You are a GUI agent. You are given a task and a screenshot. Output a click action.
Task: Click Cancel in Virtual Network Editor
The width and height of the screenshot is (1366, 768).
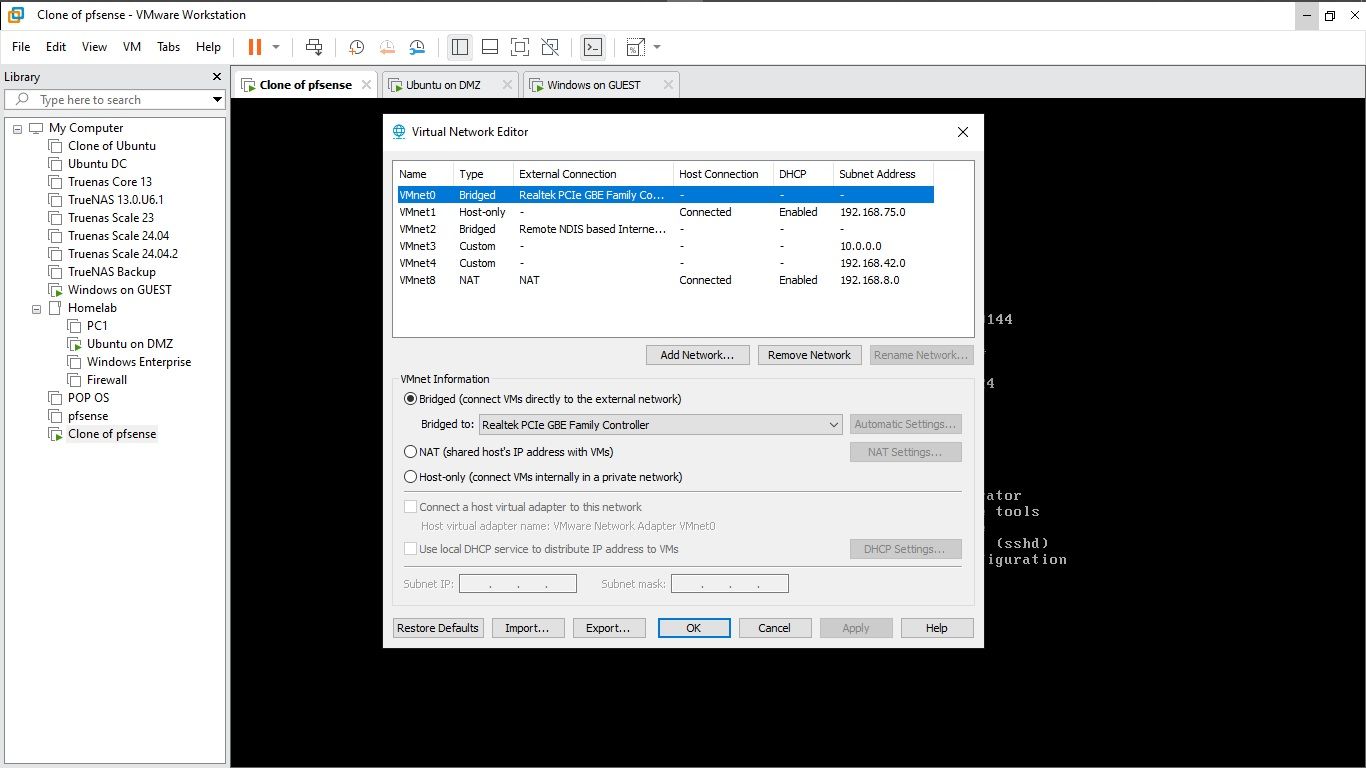pos(775,628)
